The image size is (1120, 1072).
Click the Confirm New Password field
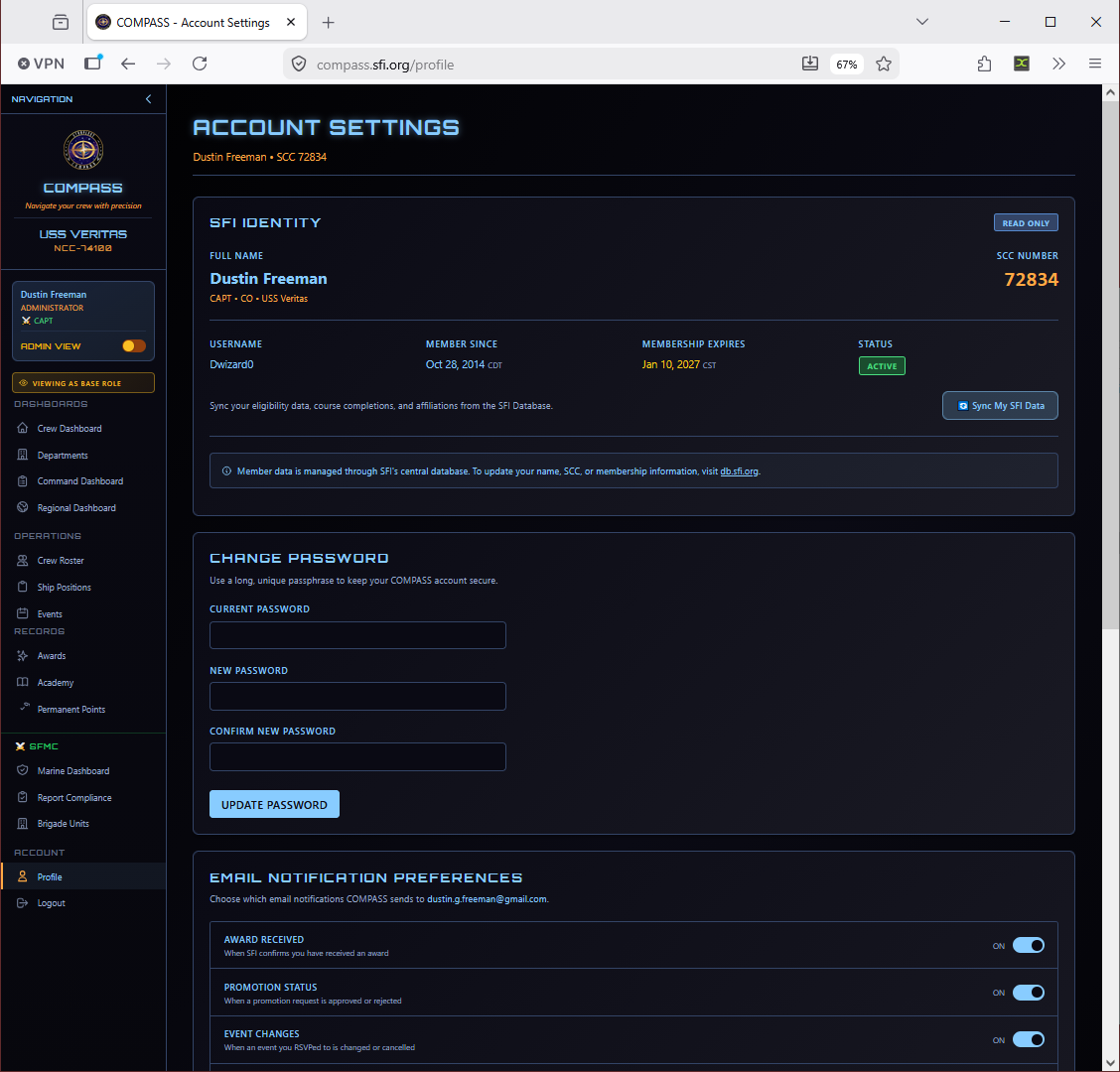click(357, 757)
